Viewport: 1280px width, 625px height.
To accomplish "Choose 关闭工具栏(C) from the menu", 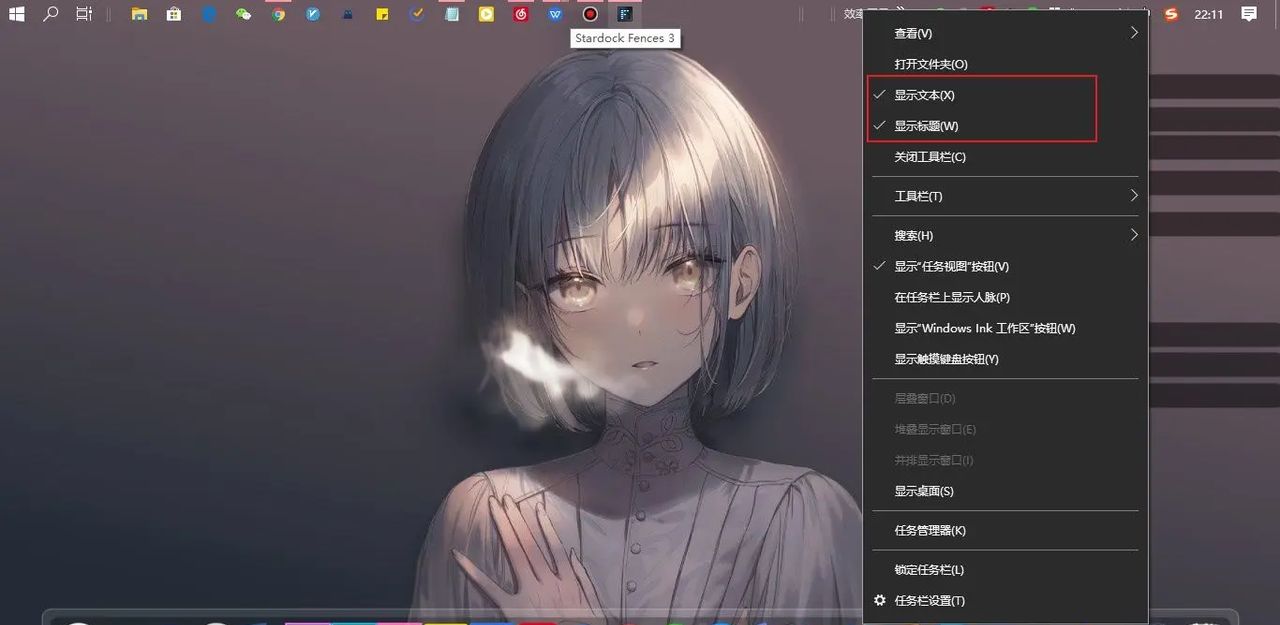I will coord(1005,157).
